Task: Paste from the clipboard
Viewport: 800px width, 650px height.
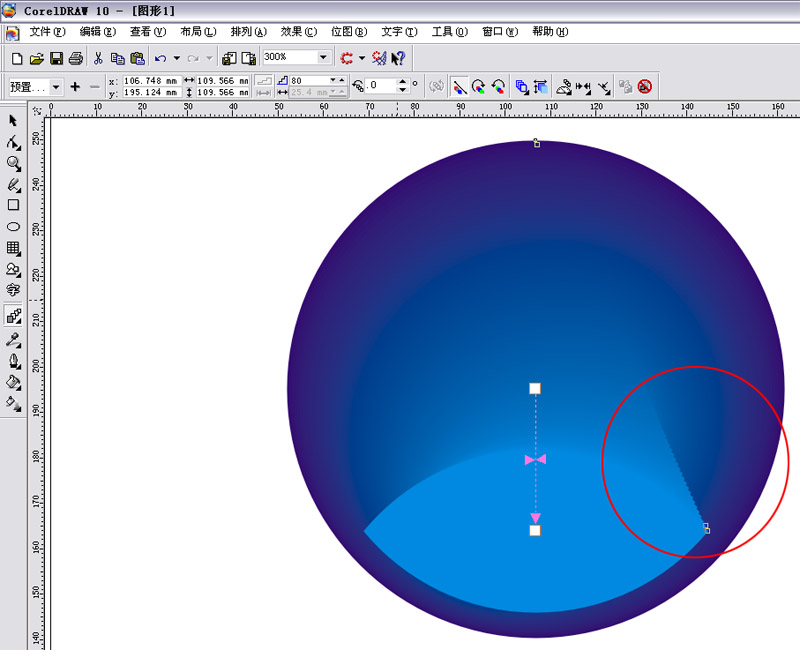Action: pos(137,59)
